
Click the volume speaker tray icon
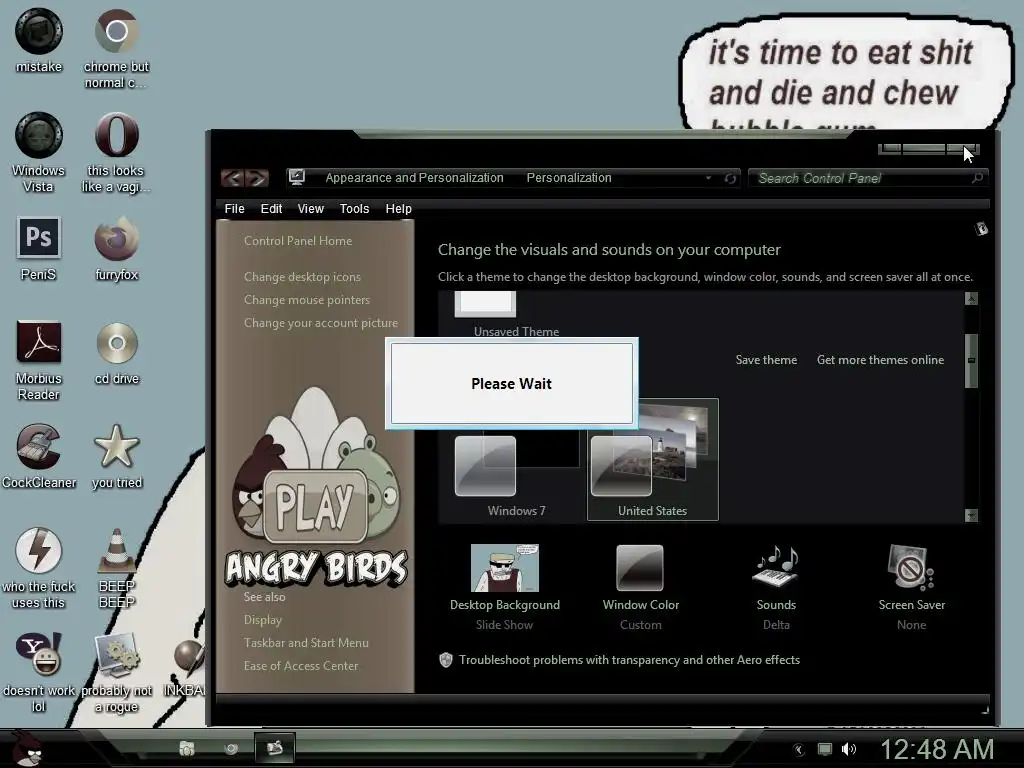click(x=848, y=749)
